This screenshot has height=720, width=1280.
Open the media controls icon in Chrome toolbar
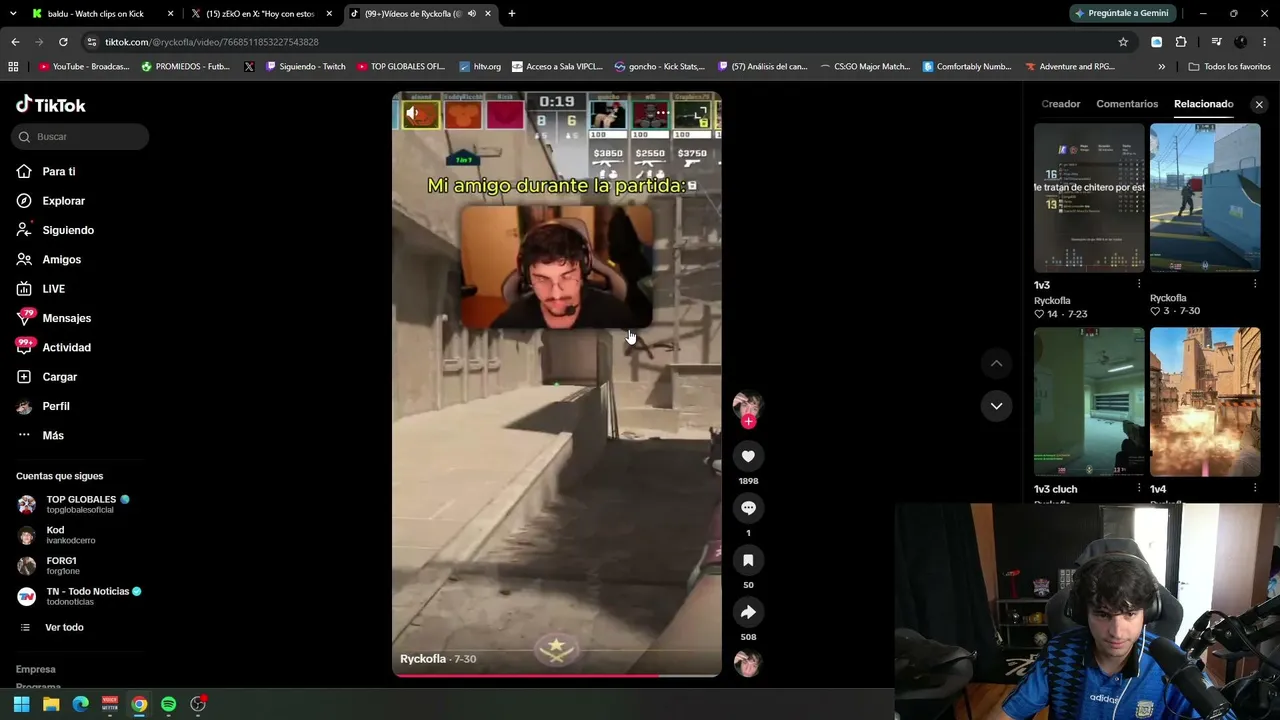pyautogui.click(x=1216, y=42)
